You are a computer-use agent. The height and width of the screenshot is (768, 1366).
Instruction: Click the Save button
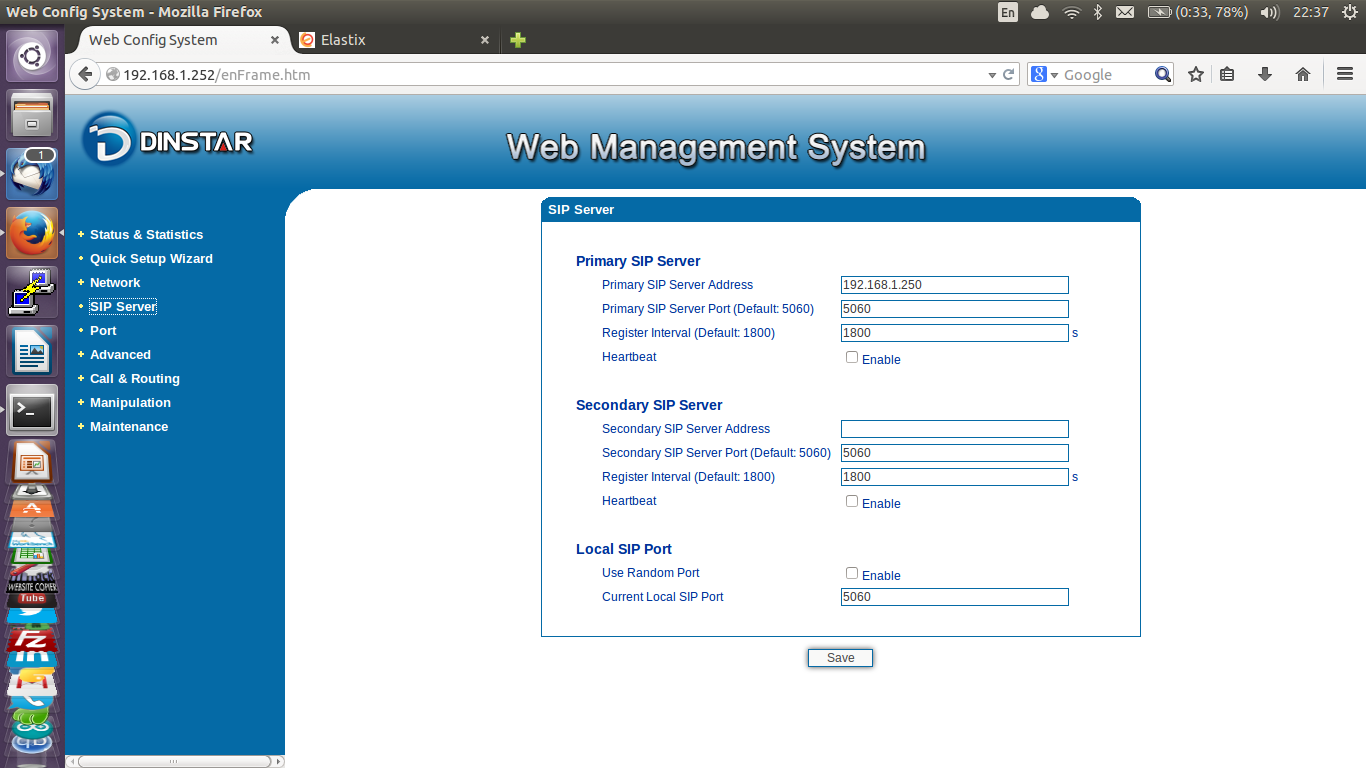pos(841,658)
